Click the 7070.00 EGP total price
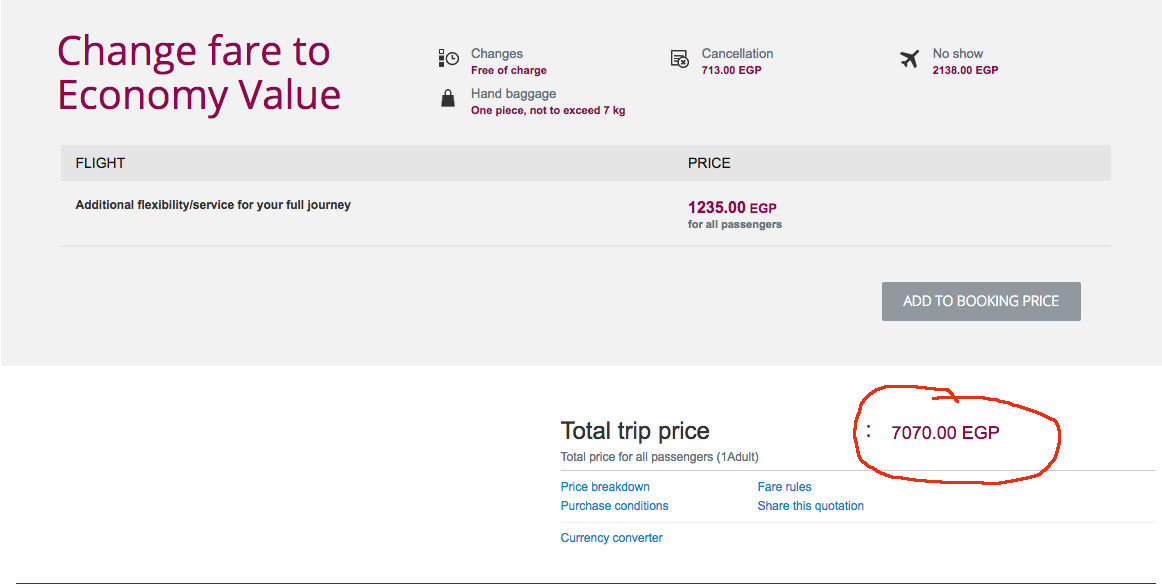Image resolution: width=1162 pixels, height=588 pixels. tap(945, 432)
